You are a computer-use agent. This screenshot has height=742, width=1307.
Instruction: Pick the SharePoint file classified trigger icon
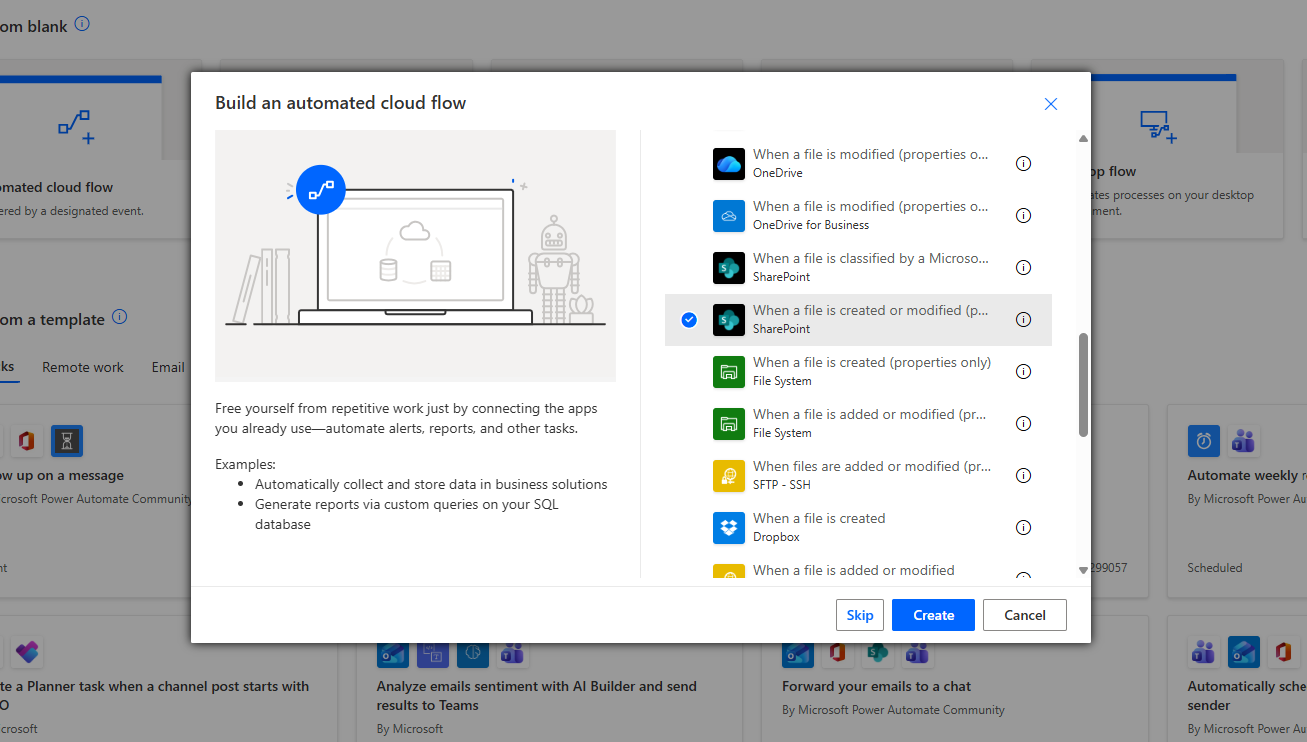click(x=729, y=268)
